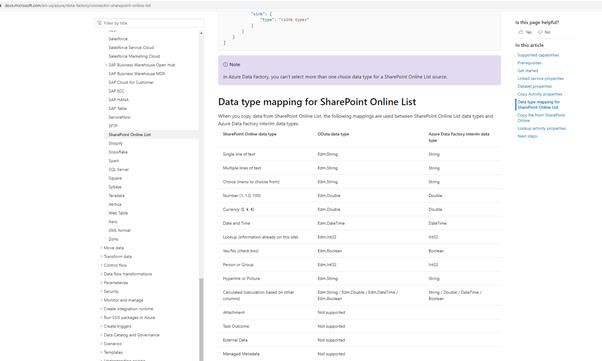Open the Web Table connector article
This screenshot has height=361, width=602.
(x=118, y=213)
